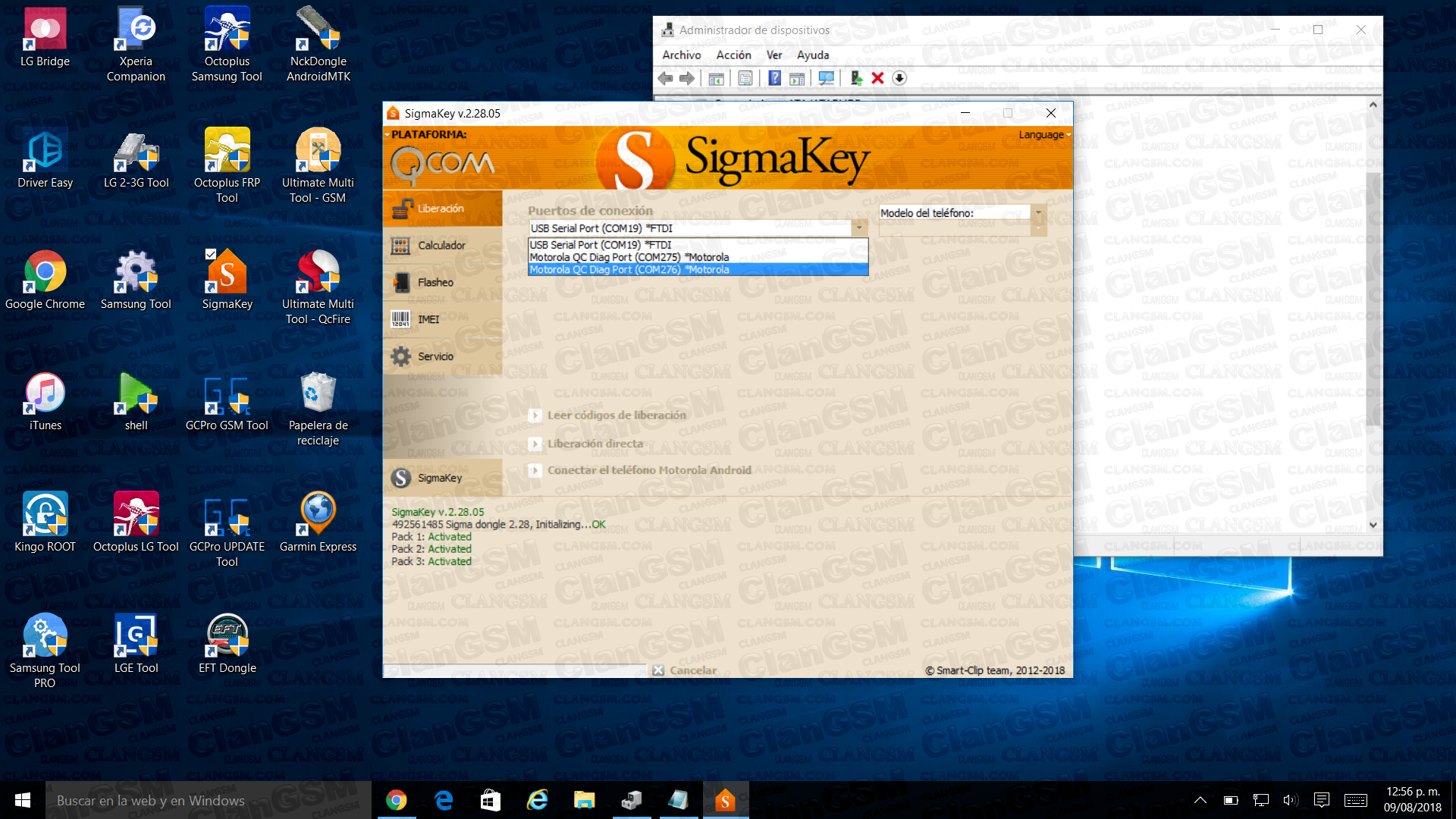Select the Driver Easy desktop icon
This screenshot has height=819, width=1456.
point(45,159)
